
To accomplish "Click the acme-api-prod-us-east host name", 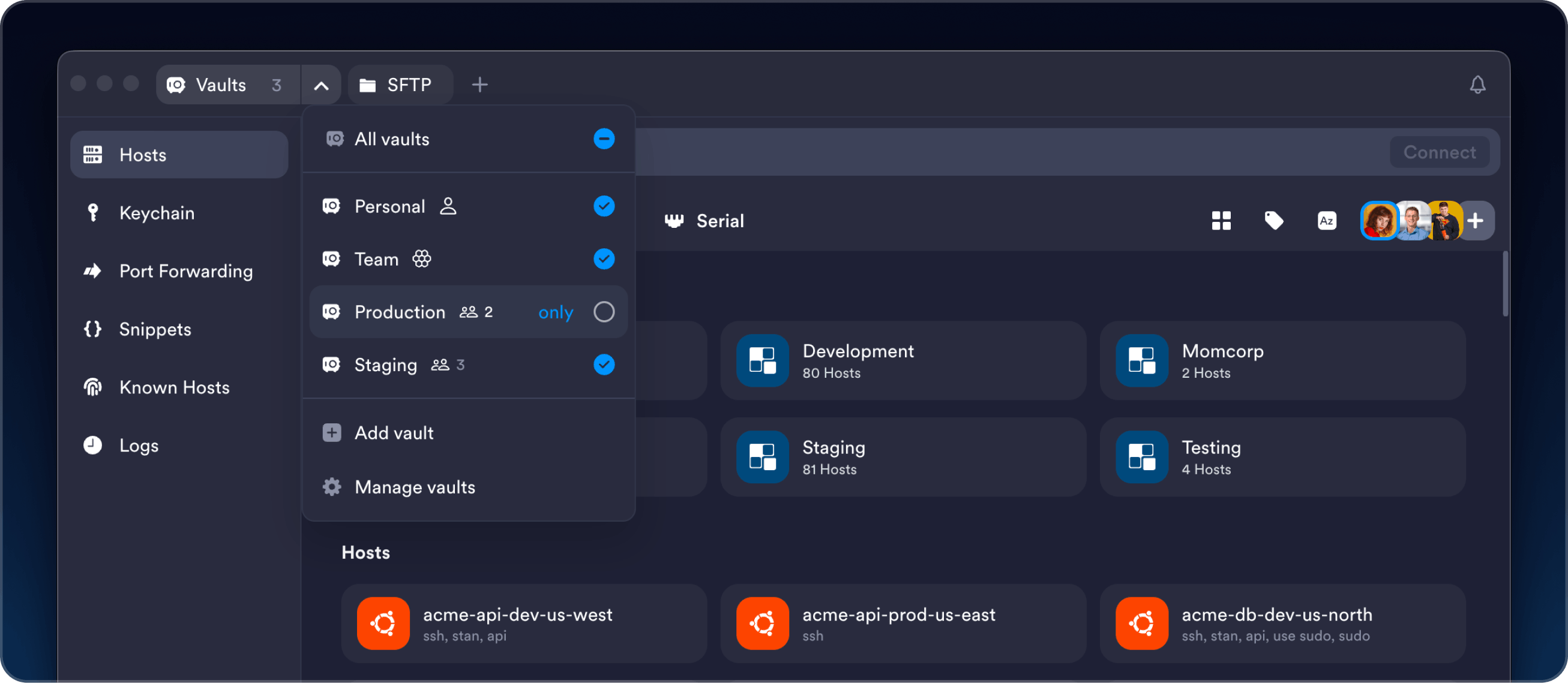I will [898, 614].
